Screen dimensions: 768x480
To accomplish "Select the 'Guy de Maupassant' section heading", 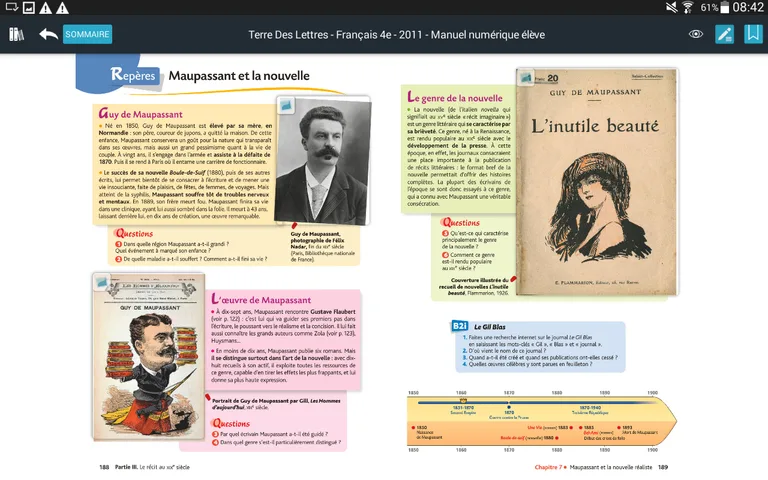I will (x=141, y=114).
